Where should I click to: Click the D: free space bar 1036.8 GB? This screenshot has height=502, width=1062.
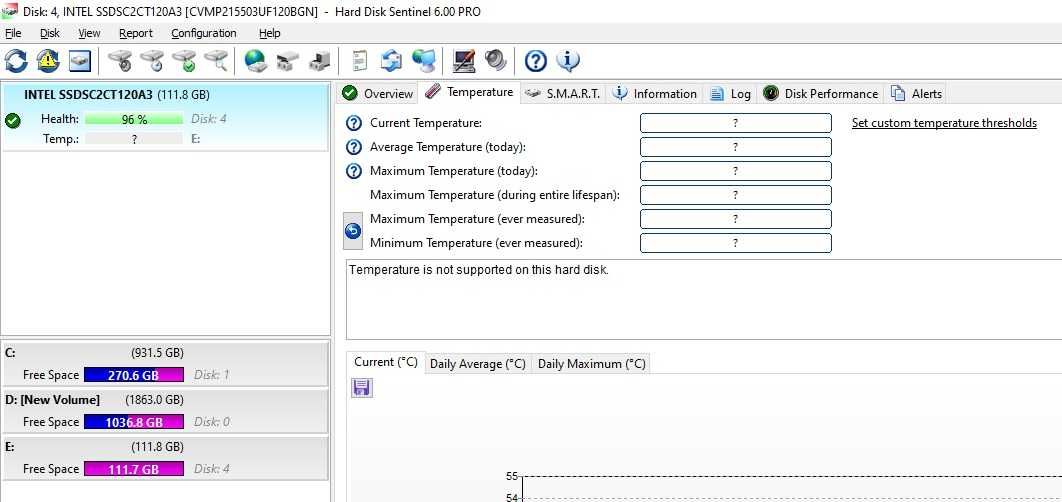(133, 422)
